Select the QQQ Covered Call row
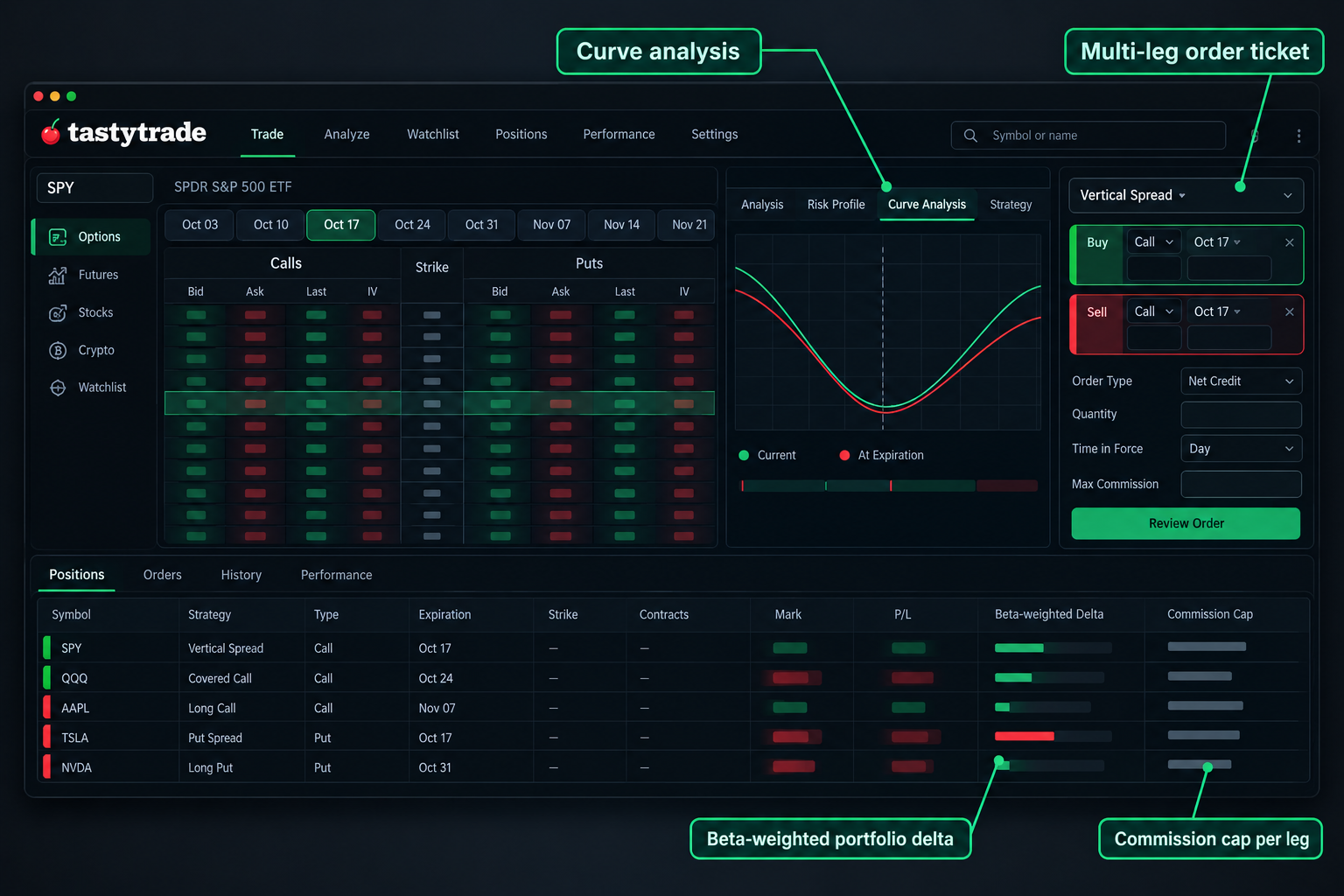 673,678
